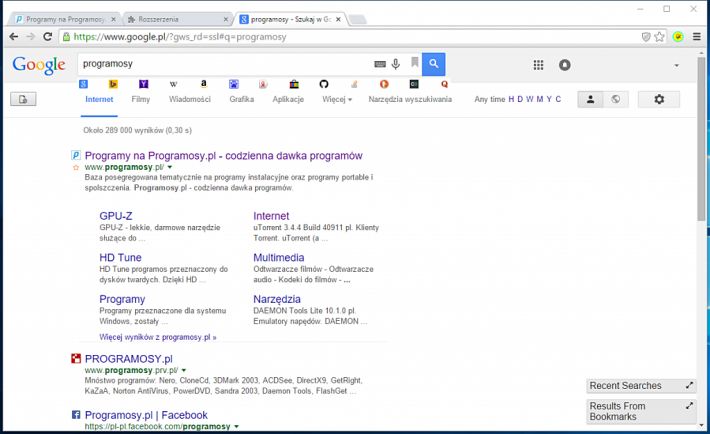Screen dimensions: 710x434
Task: Click Więcej wyników z programosy.pl link
Action: pos(158,337)
